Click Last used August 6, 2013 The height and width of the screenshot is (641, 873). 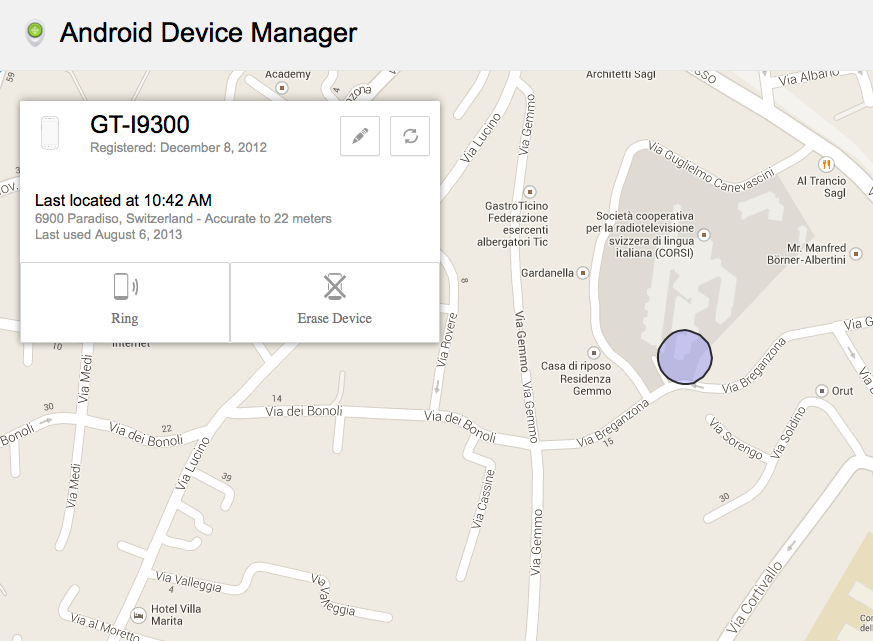tap(109, 234)
